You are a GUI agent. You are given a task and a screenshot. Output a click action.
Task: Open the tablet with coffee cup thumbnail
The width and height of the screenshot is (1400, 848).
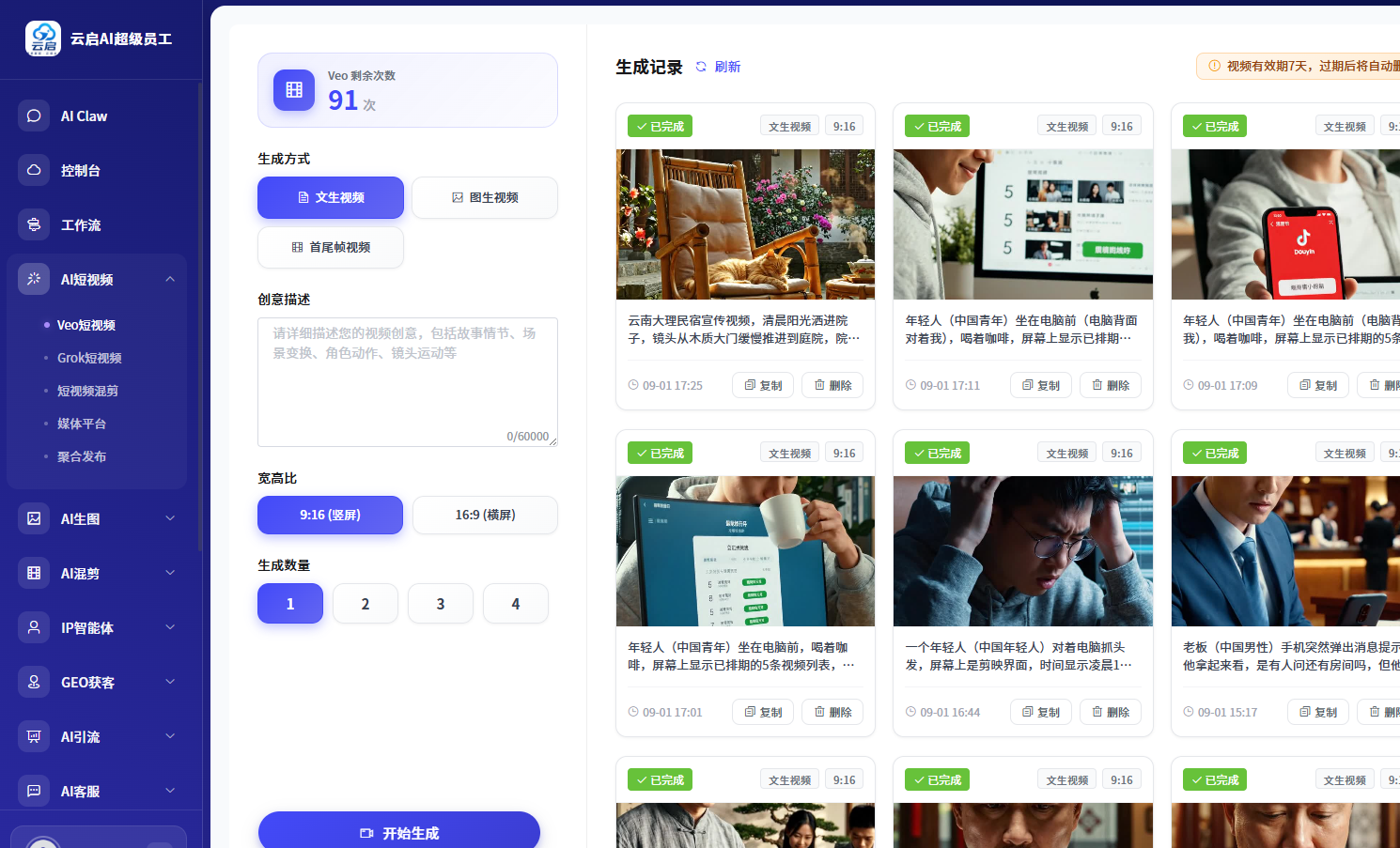point(745,551)
